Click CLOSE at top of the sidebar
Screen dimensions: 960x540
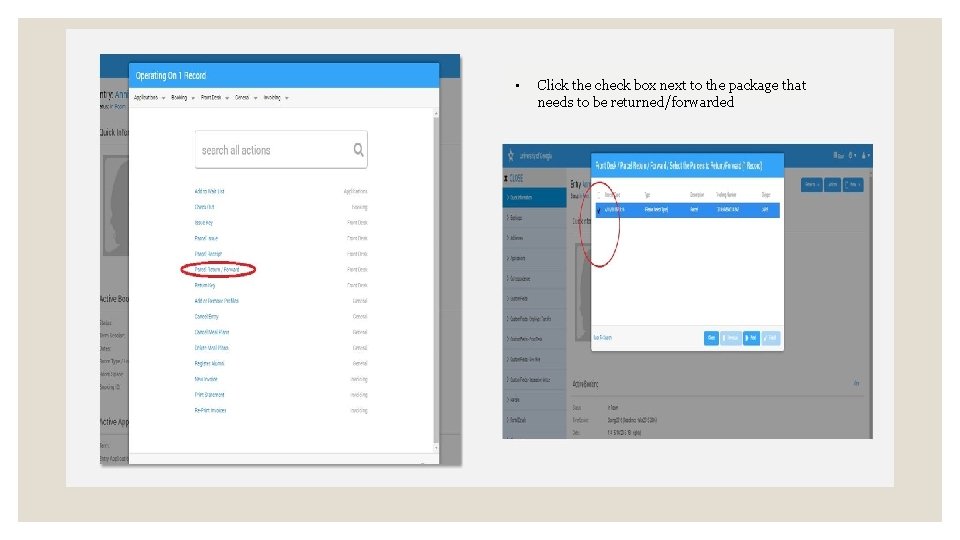click(514, 178)
